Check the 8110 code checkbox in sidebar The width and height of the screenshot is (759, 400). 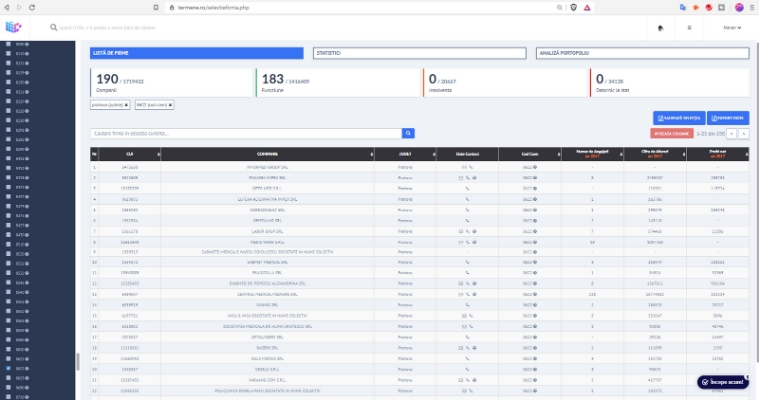[x=8, y=54]
